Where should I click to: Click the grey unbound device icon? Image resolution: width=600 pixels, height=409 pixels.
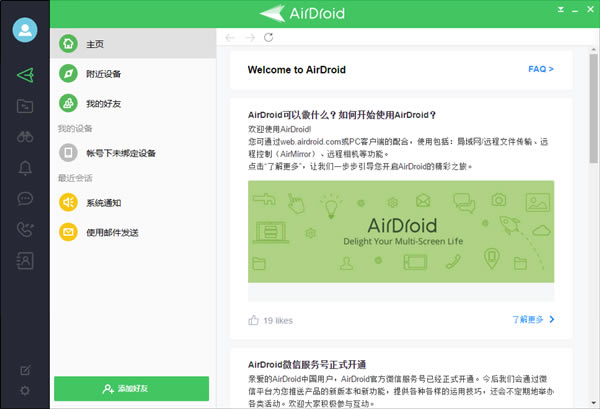68,153
